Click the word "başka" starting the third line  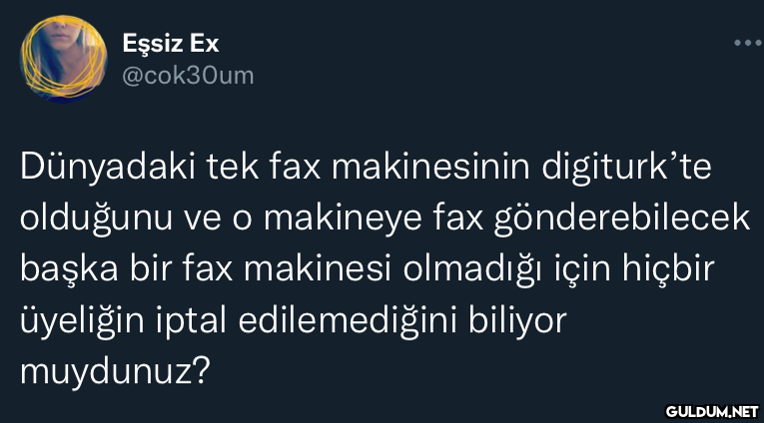(x=69, y=270)
